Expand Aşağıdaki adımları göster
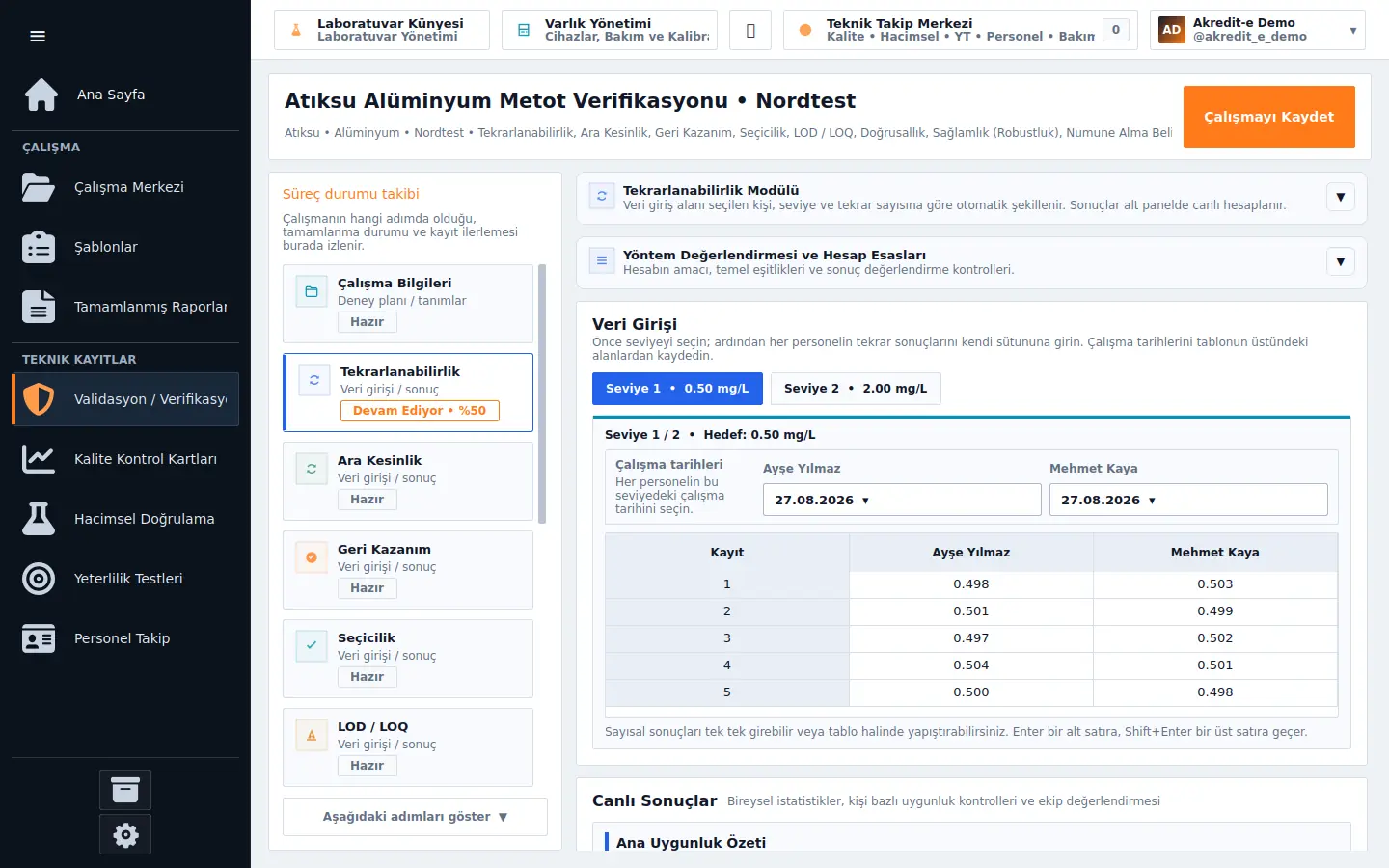 [x=415, y=817]
